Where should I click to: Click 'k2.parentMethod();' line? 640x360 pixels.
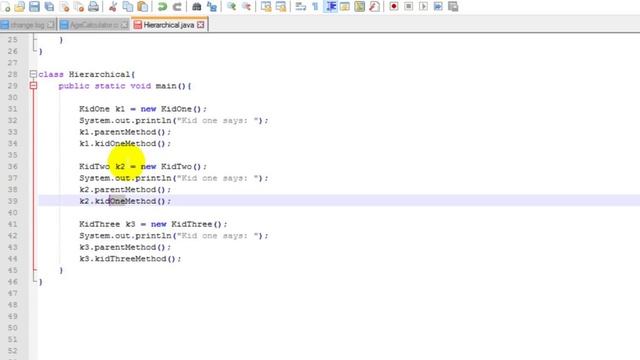tap(125, 189)
